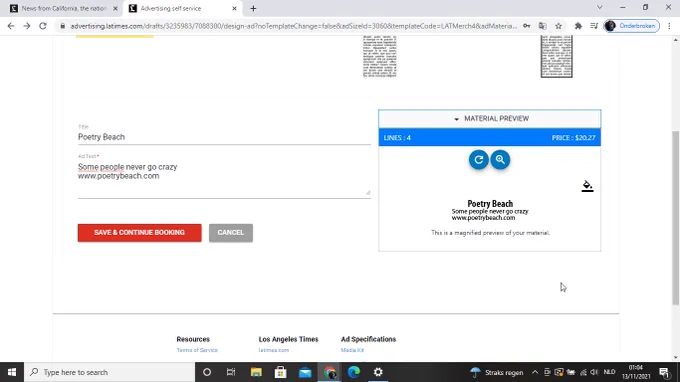Open Mail app from taskbar
Screen dimensions: 680x382
(x=305, y=372)
